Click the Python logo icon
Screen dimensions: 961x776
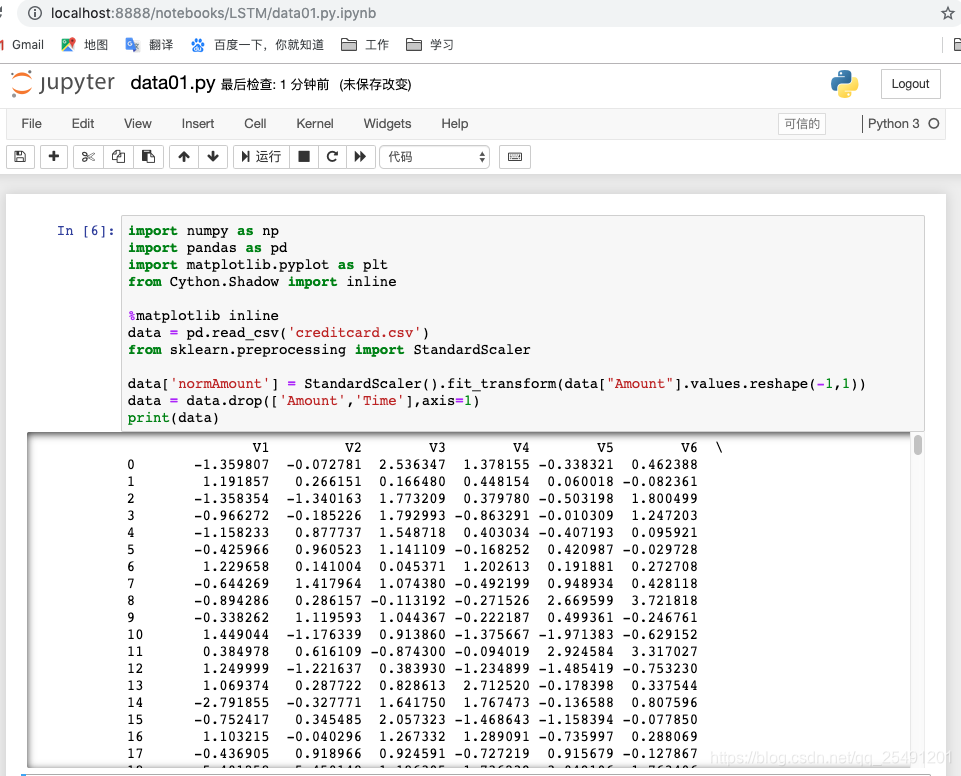pyautogui.click(x=845, y=84)
